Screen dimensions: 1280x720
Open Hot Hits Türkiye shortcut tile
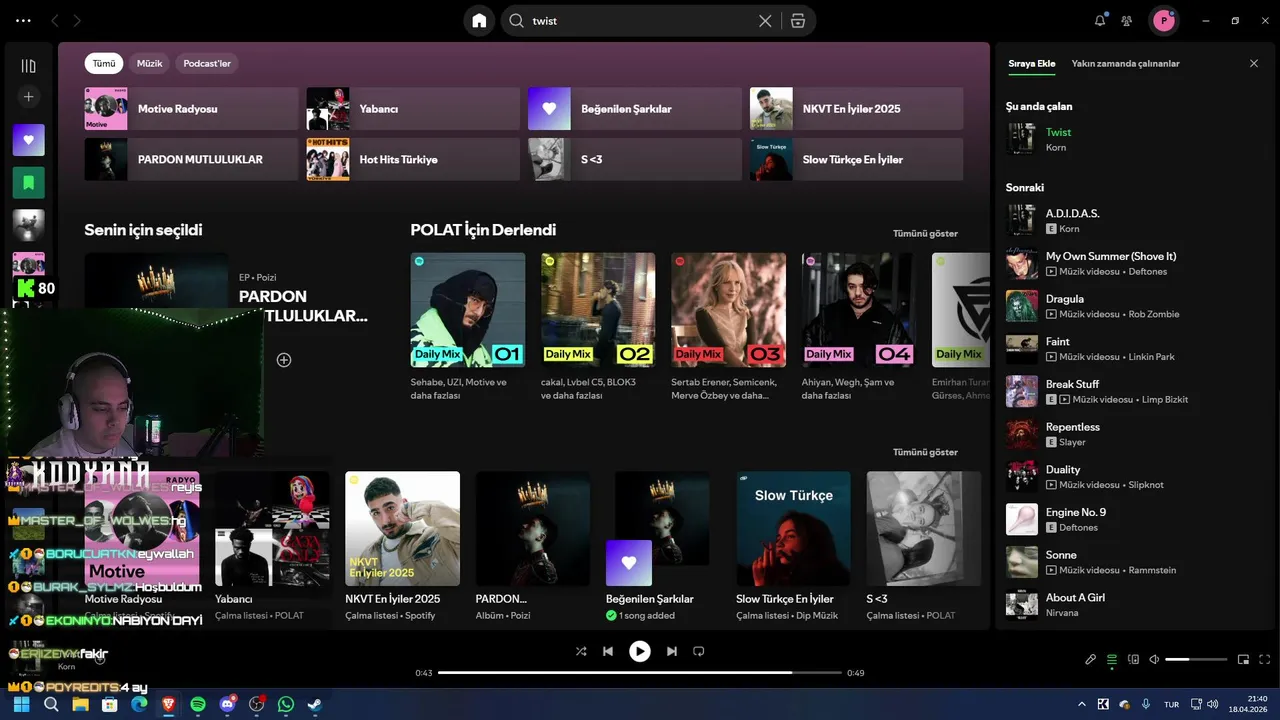coord(413,159)
